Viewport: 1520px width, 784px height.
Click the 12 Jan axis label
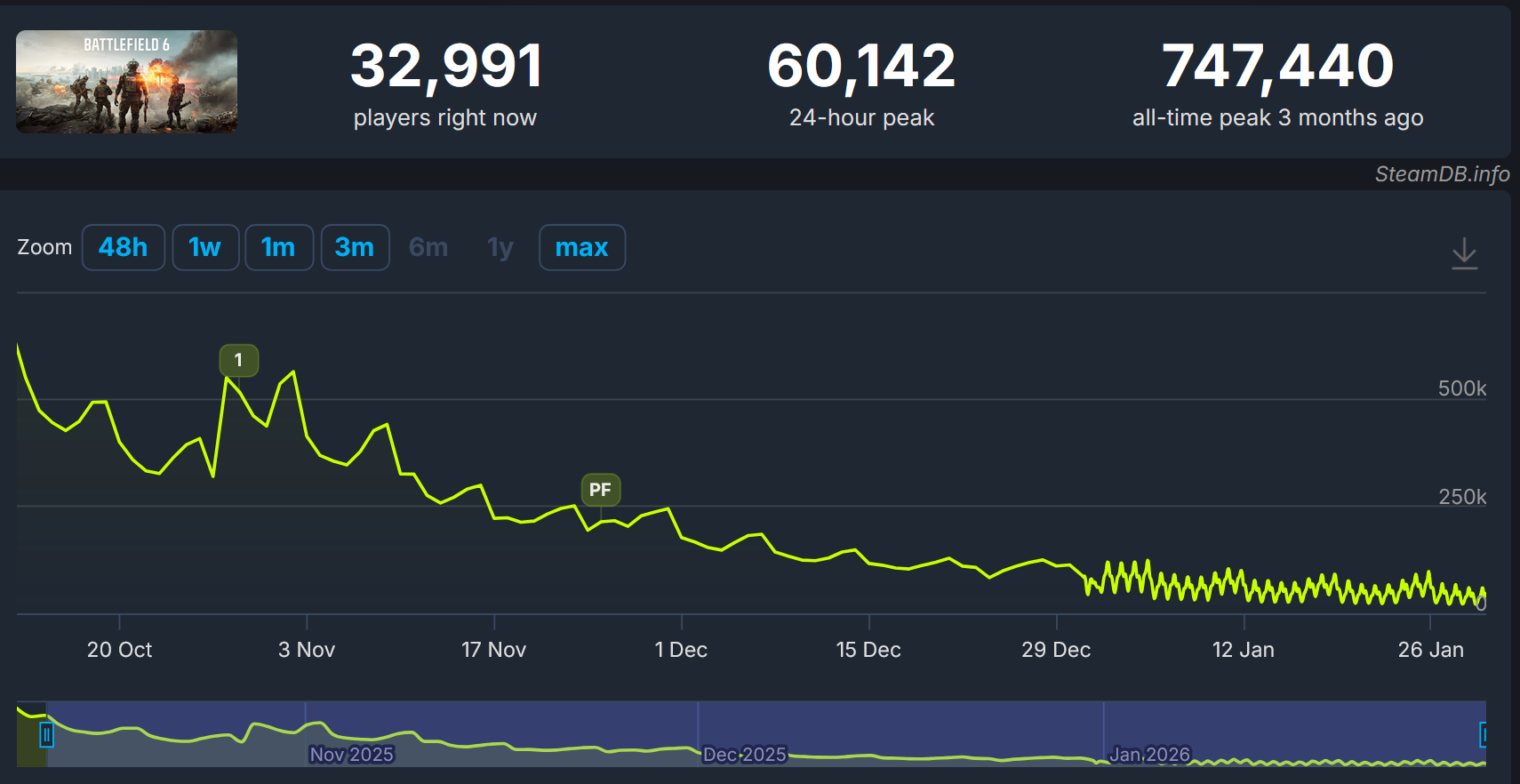click(x=1244, y=650)
